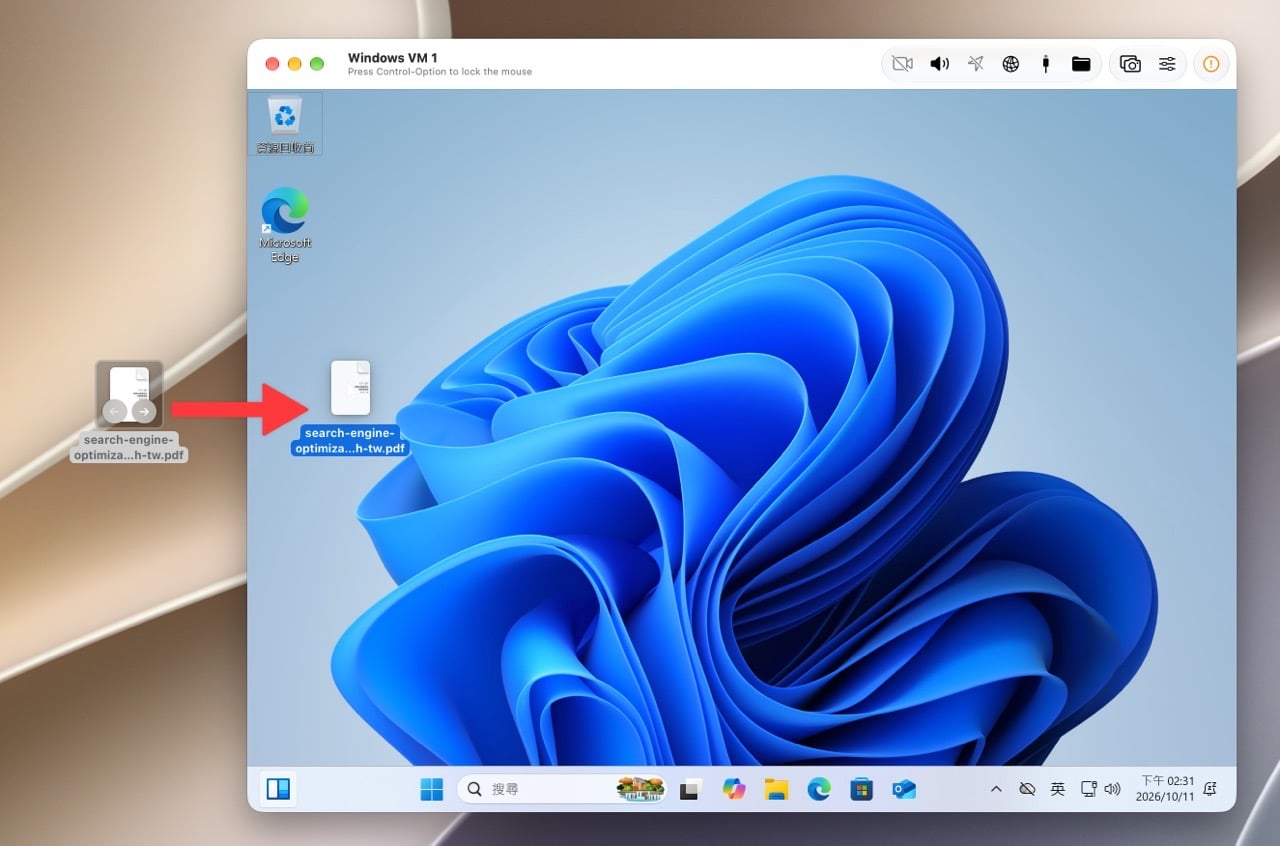
Task: Click the taskbar search box
Action: click(x=563, y=790)
